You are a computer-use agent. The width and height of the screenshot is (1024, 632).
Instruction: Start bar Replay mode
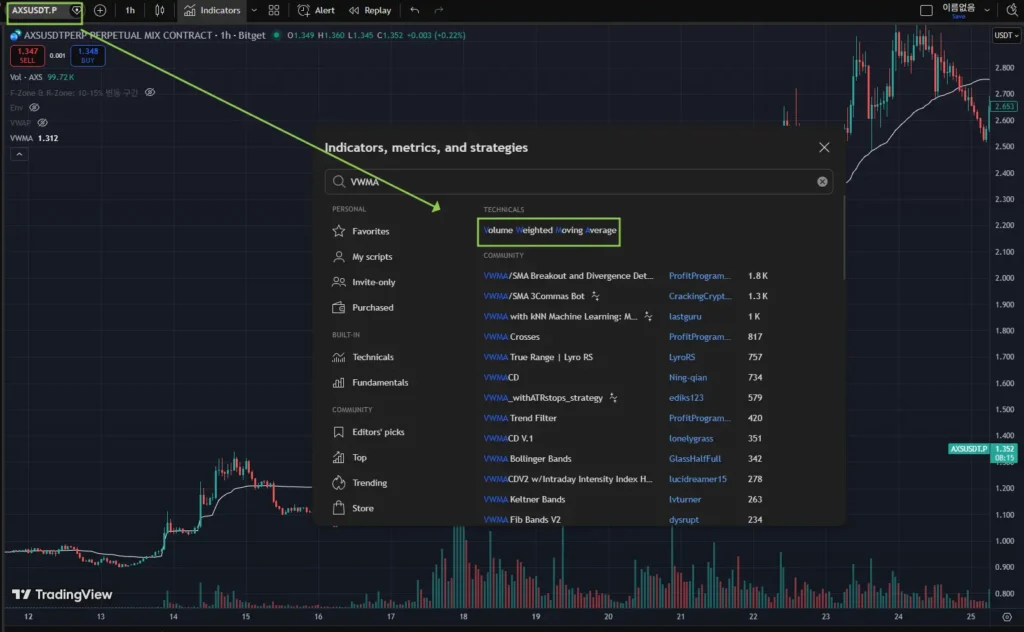coord(370,10)
